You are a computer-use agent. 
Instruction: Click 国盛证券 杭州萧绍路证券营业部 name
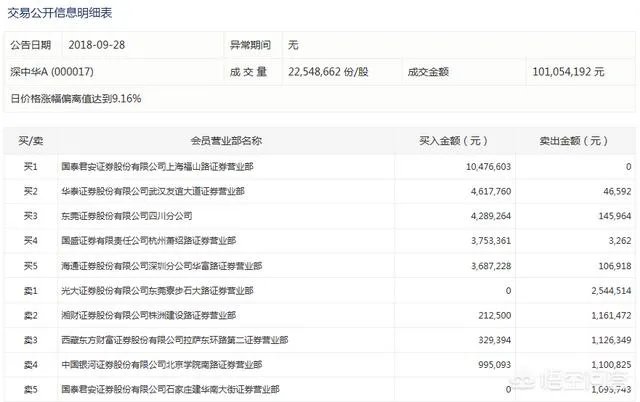coord(149,240)
